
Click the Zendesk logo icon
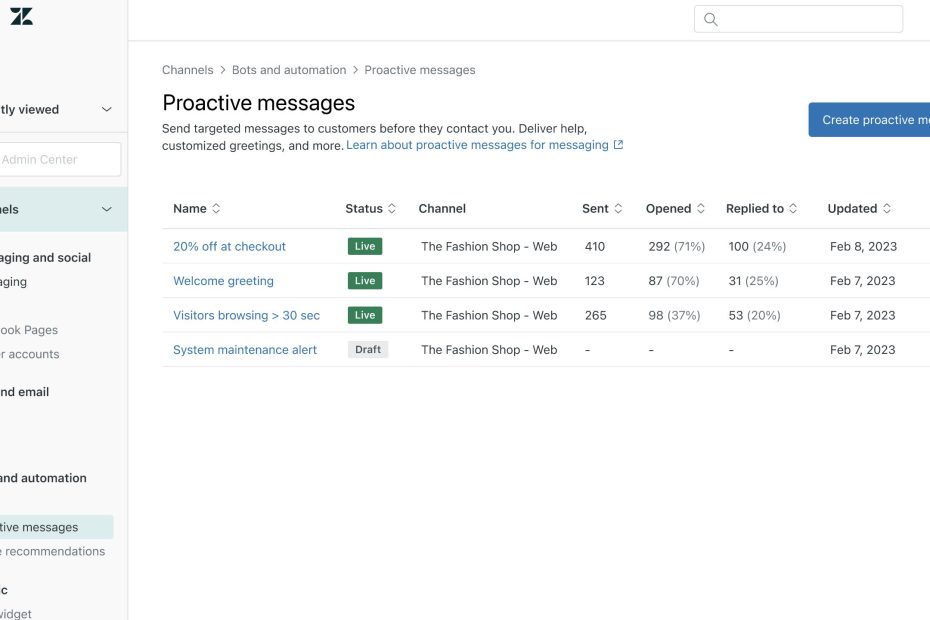click(21, 16)
